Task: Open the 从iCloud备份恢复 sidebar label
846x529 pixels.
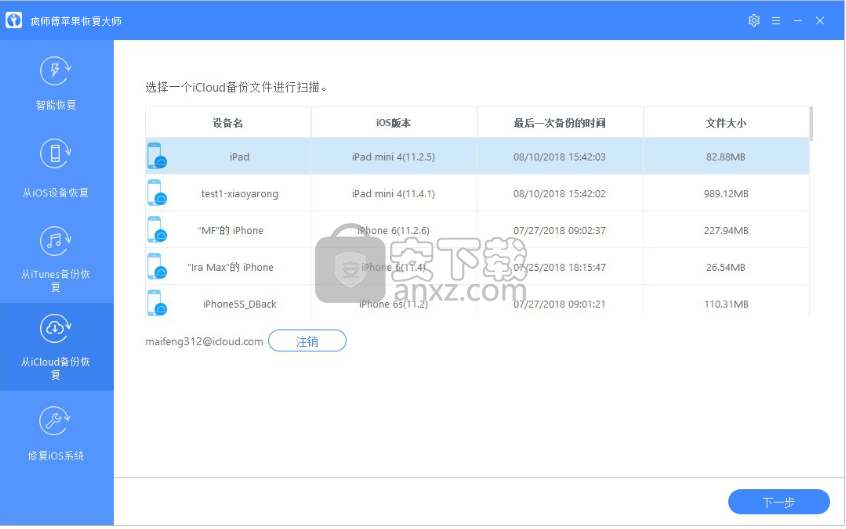Action: pos(56,368)
